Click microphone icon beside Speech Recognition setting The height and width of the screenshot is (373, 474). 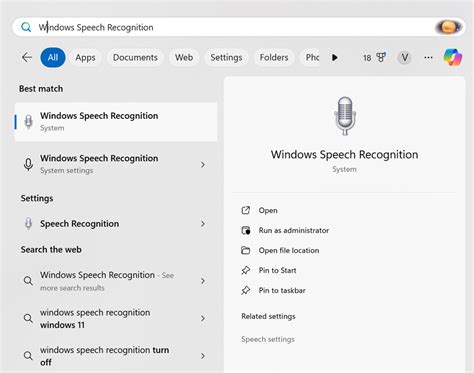pyautogui.click(x=28, y=224)
